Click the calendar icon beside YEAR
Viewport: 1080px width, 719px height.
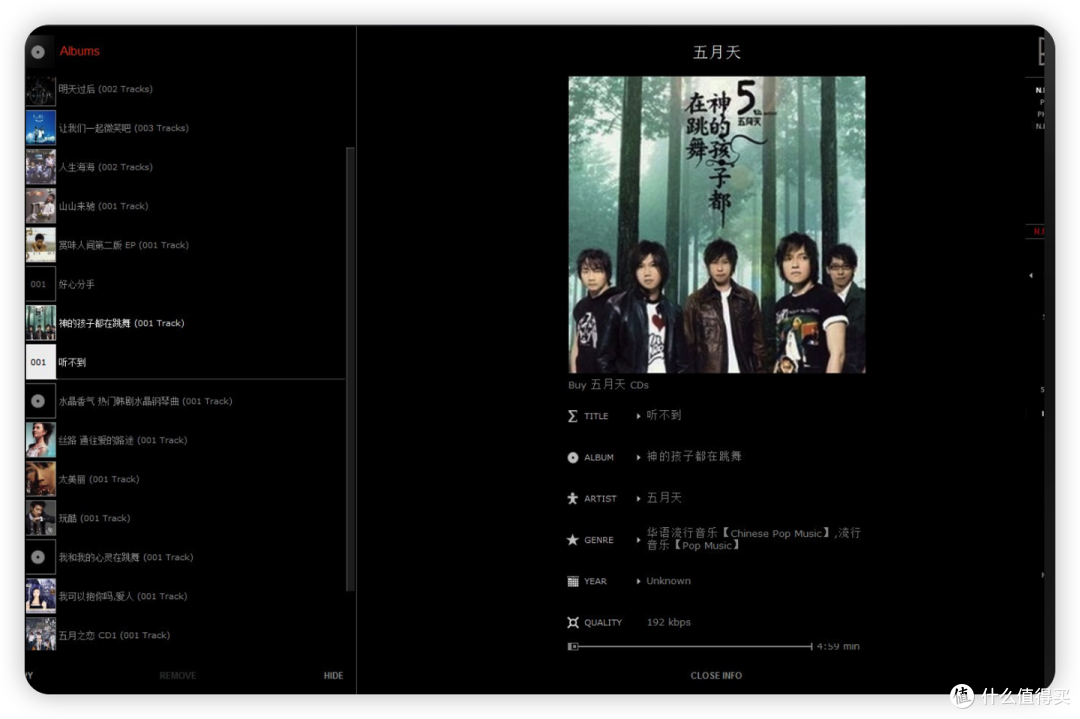click(x=572, y=581)
